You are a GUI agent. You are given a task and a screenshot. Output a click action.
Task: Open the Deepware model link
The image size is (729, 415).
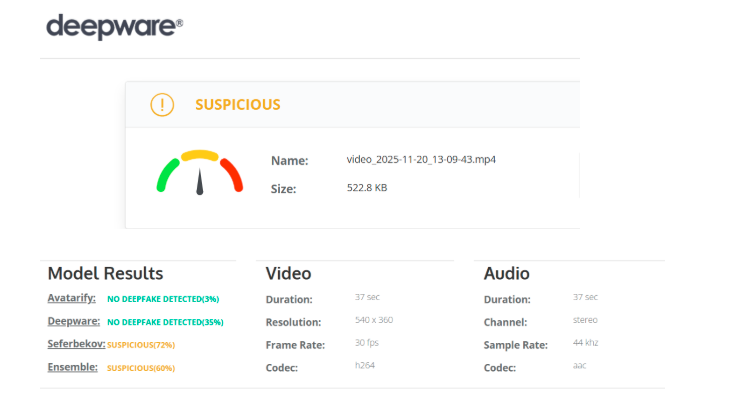point(72,321)
